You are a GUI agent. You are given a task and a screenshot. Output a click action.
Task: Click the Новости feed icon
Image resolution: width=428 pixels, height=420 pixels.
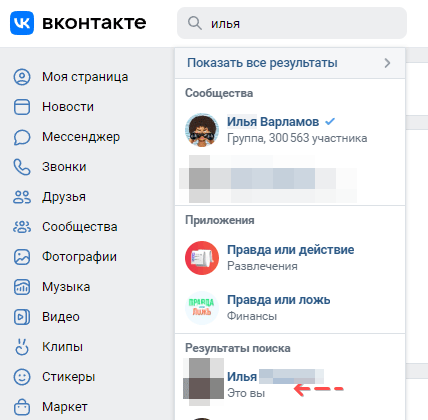coord(22,107)
